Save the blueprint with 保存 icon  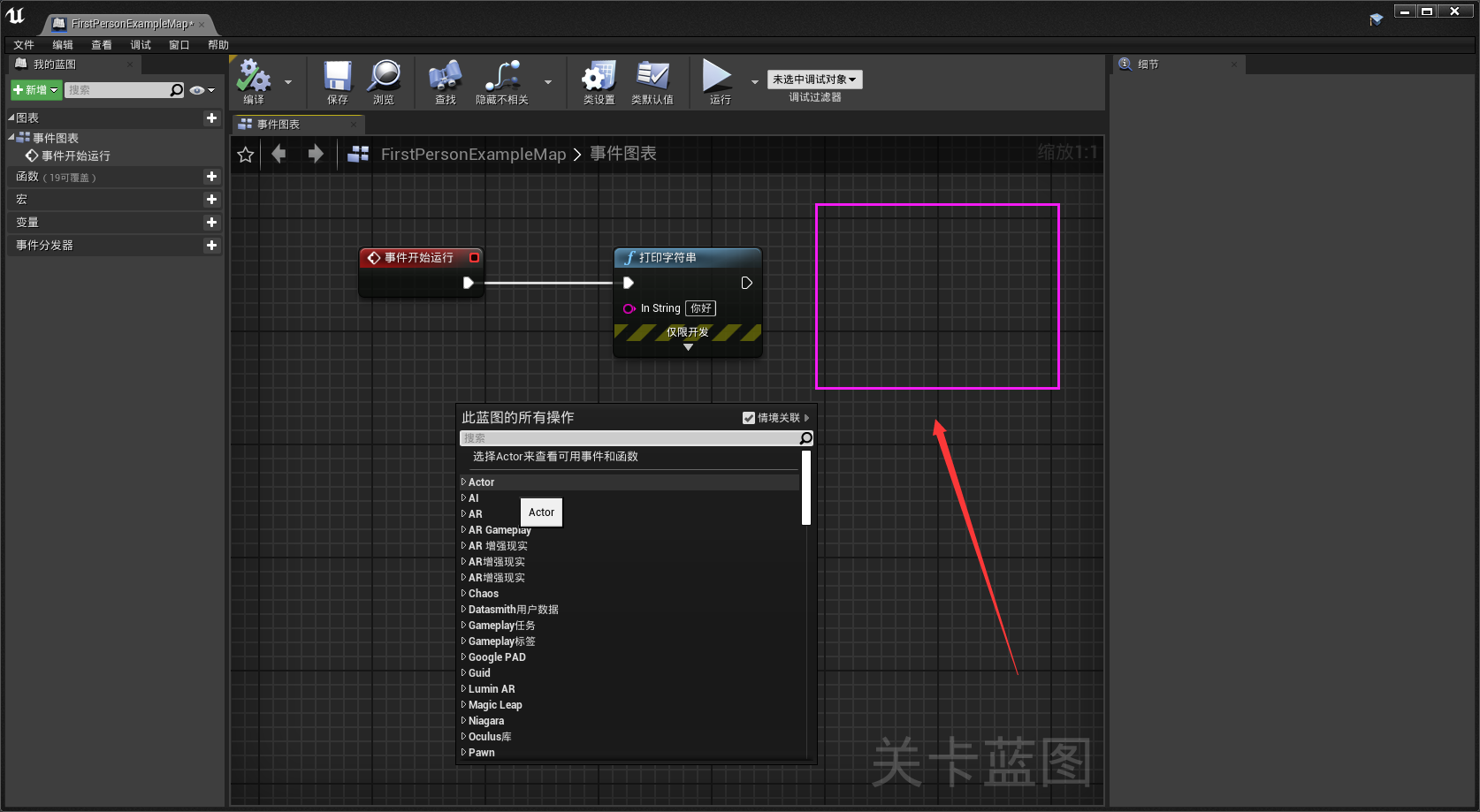tap(338, 76)
